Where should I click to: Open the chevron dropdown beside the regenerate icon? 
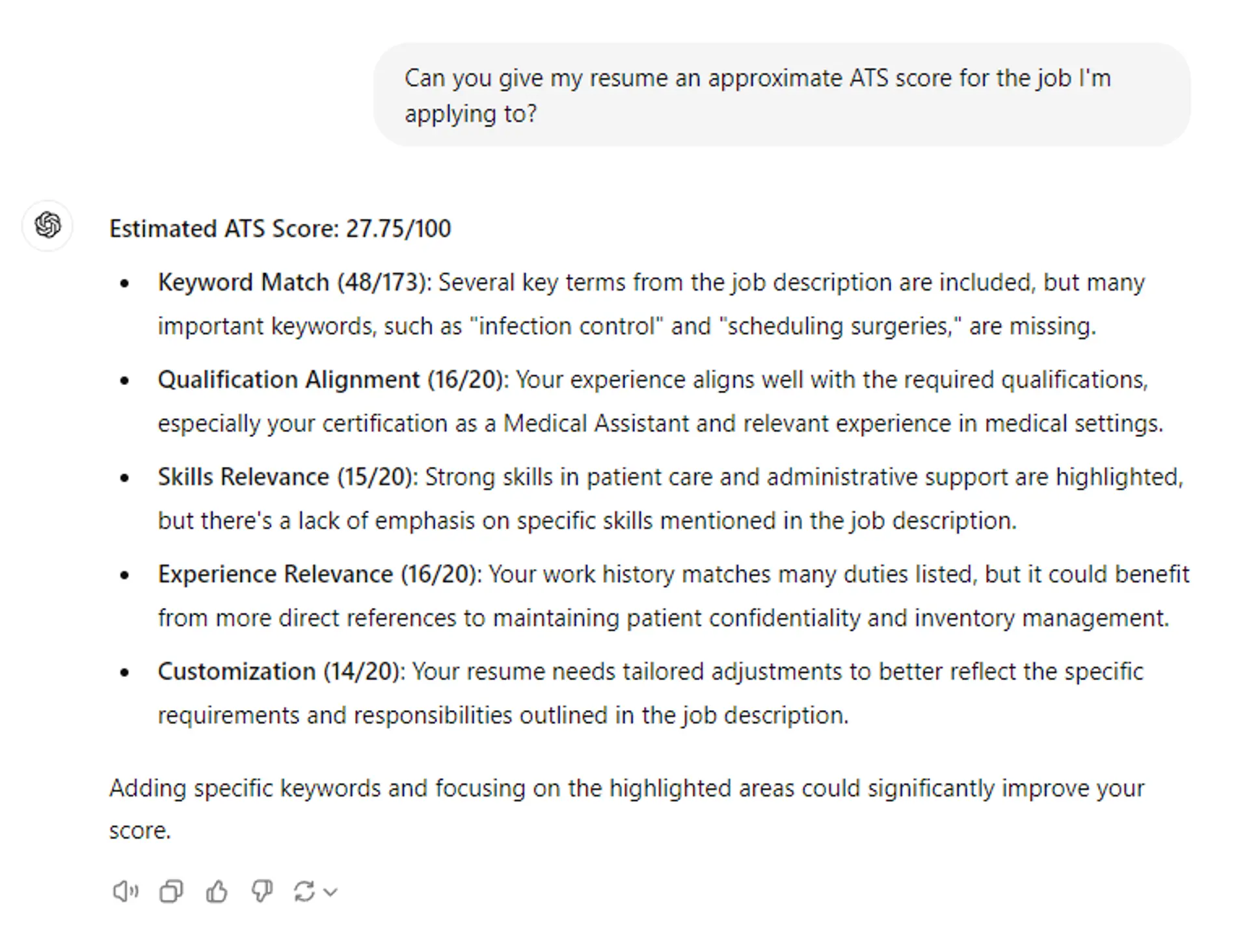[330, 892]
